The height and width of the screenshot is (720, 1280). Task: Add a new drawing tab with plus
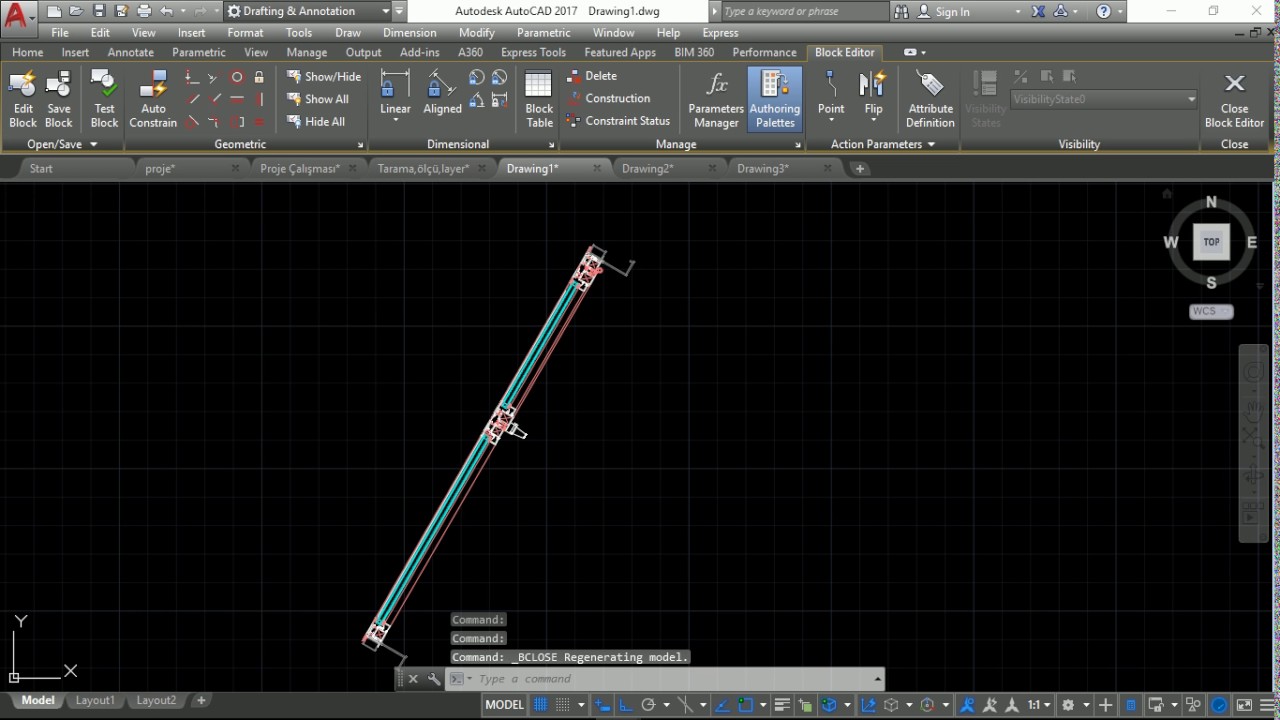[860, 168]
